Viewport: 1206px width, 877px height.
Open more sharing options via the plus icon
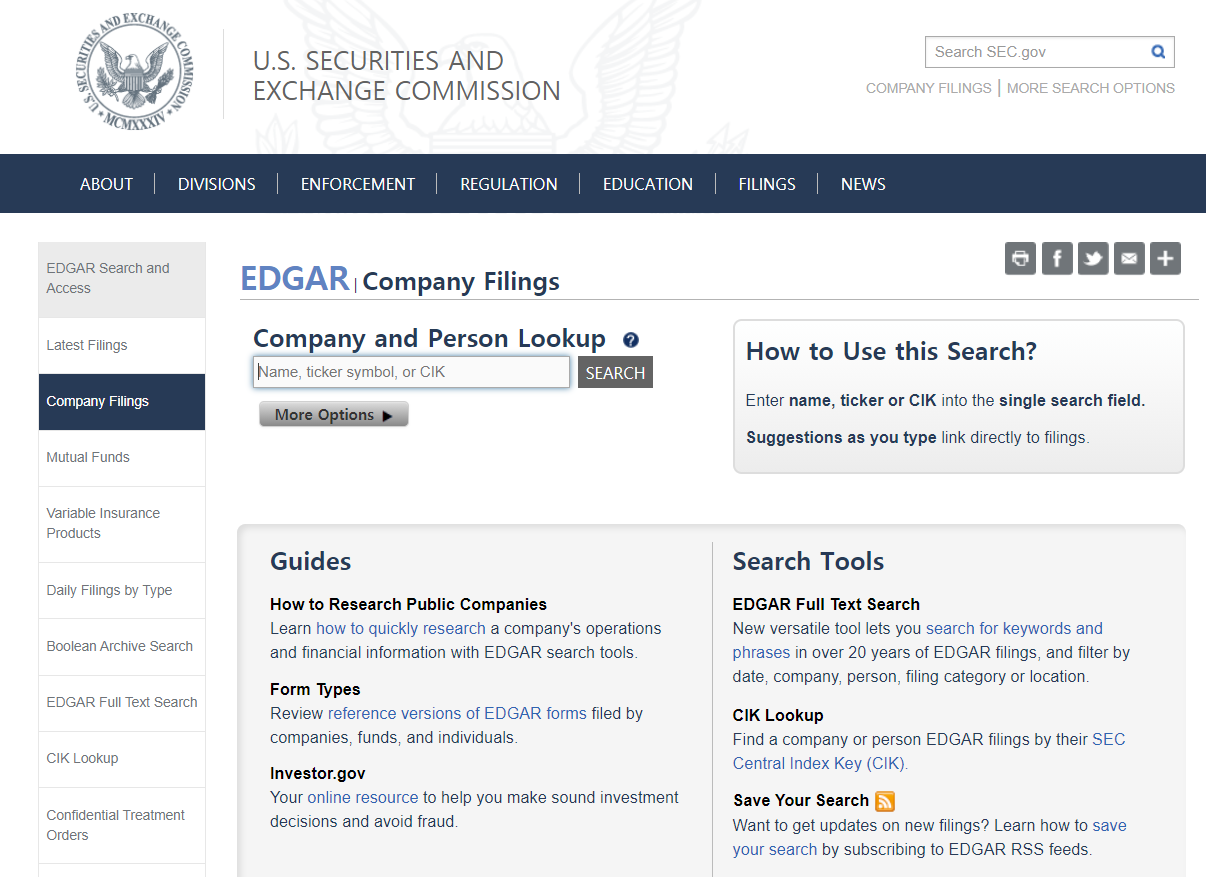(x=1164, y=258)
